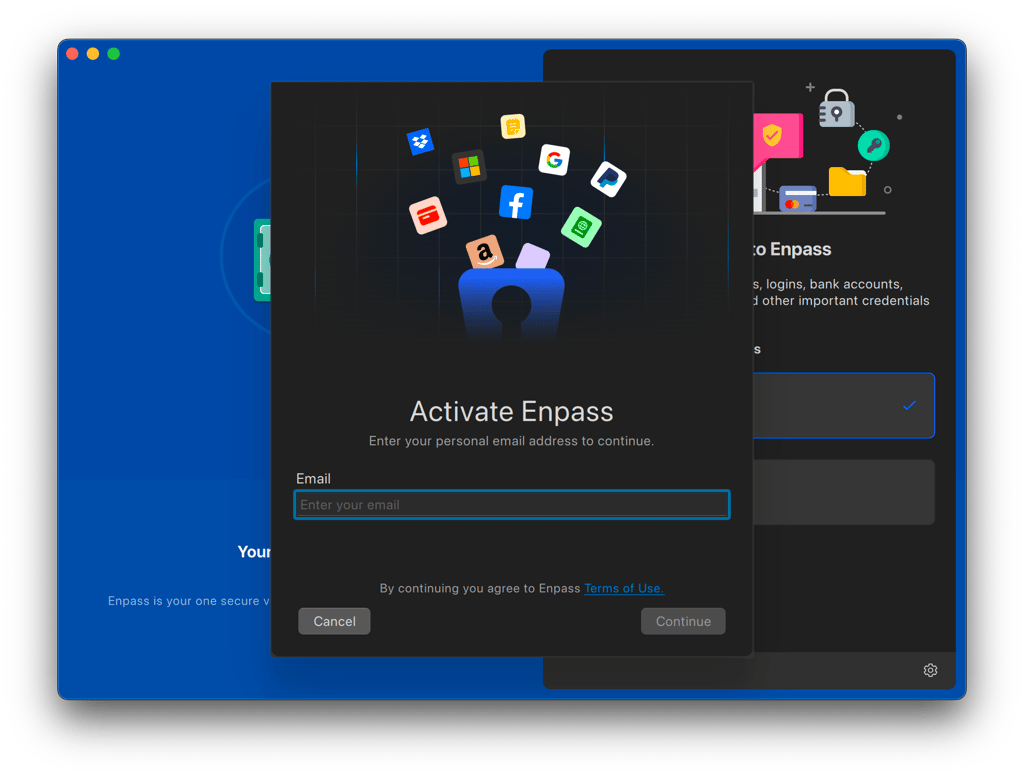Click the Dropbox icon in illustration
The width and height of the screenshot is (1024, 776).
click(421, 141)
